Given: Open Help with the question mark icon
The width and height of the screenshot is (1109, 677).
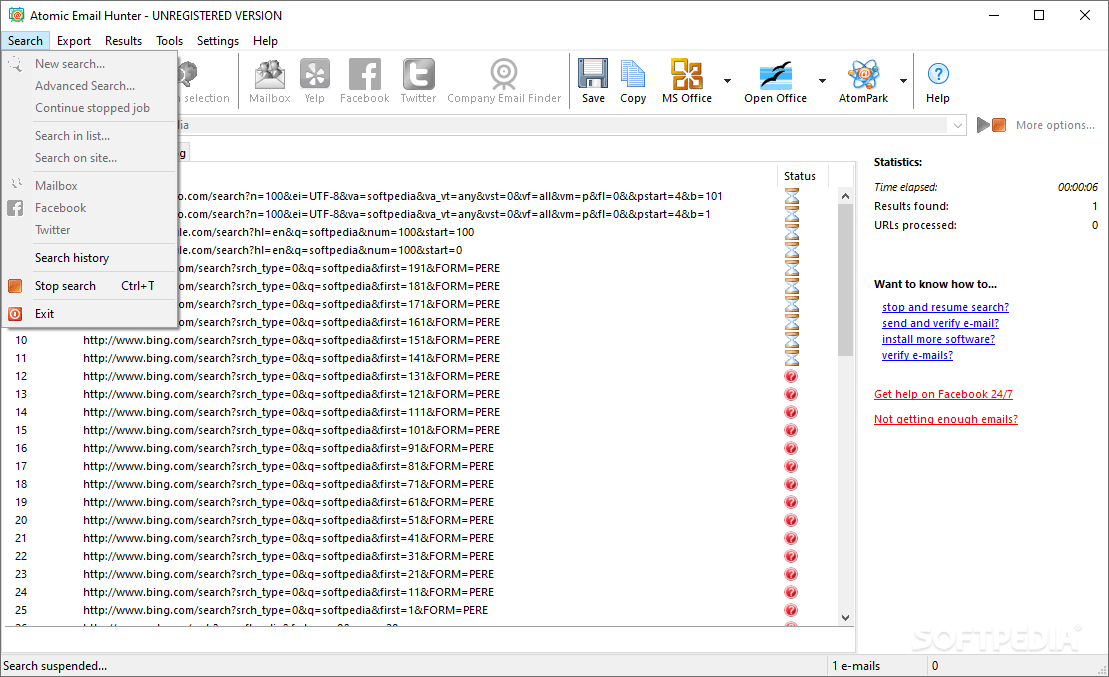Looking at the screenshot, I should pos(937,80).
